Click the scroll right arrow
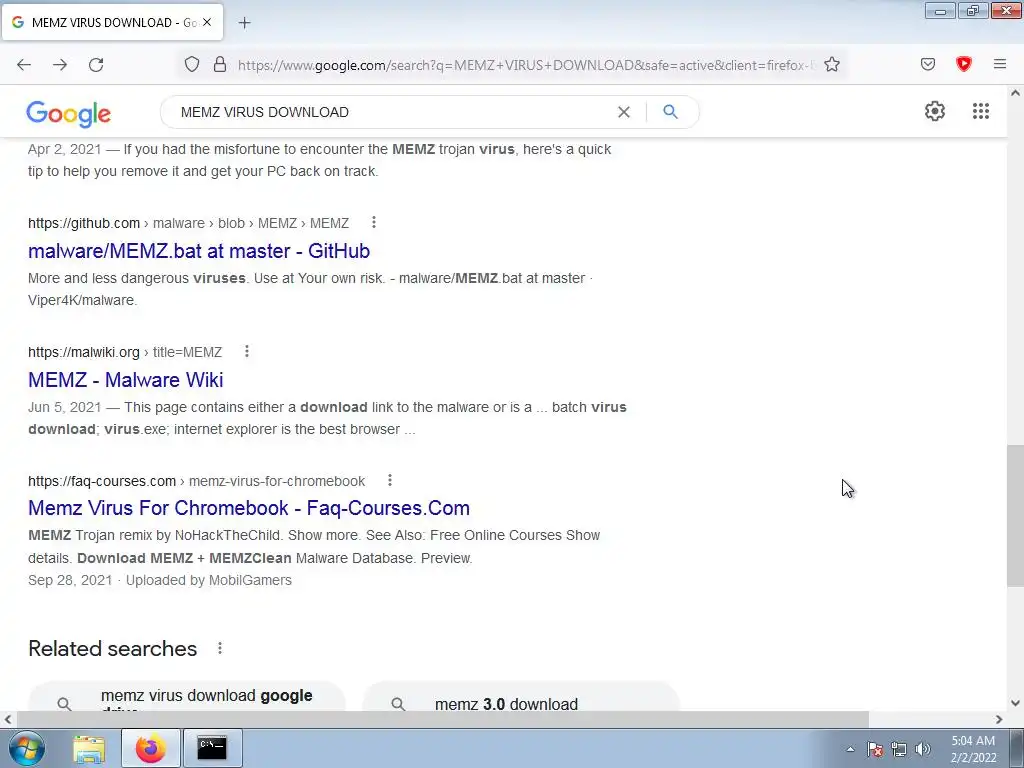The width and height of the screenshot is (1024, 768). tap(999, 720)
